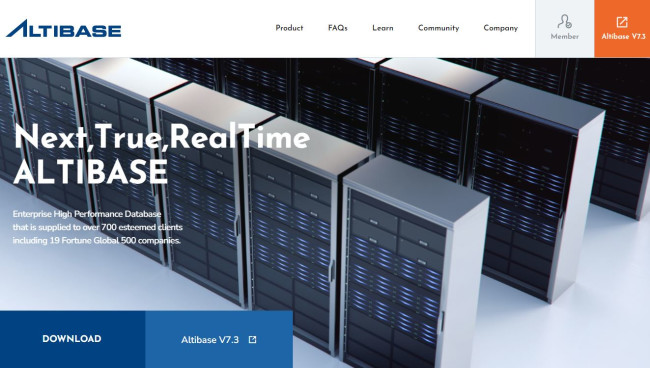The width and height of the screenshot is (650, 368).
Task: Click the 'Next,True,RealTime' headline
Action: [162, 137]
